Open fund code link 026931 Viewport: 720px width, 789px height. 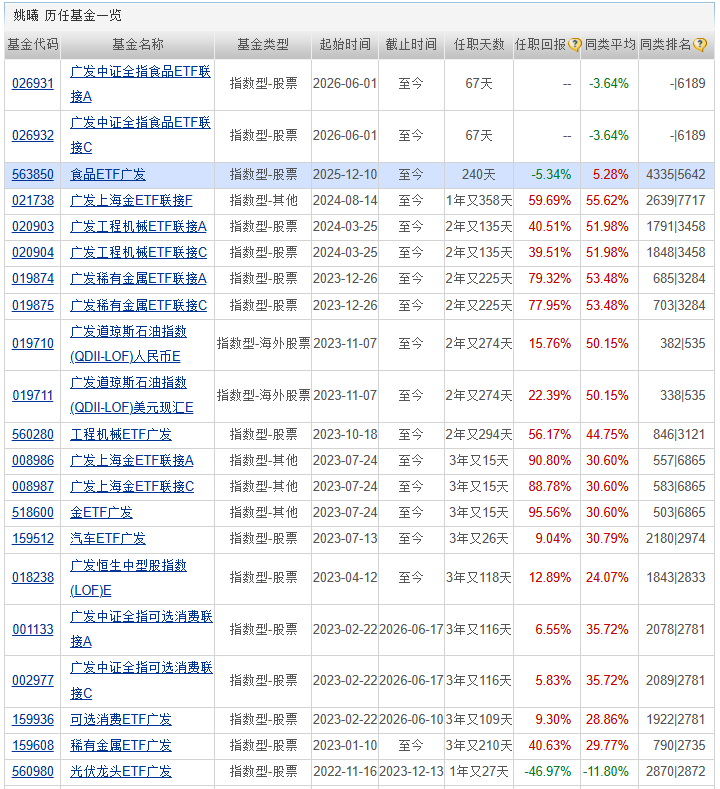click(x=33, y=84)
